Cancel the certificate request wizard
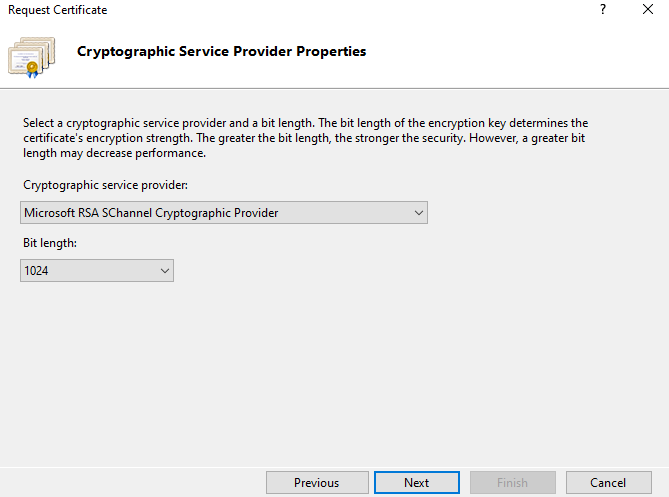Image resolution: width=669 pixels, height=497 pixels. point(608,482)
